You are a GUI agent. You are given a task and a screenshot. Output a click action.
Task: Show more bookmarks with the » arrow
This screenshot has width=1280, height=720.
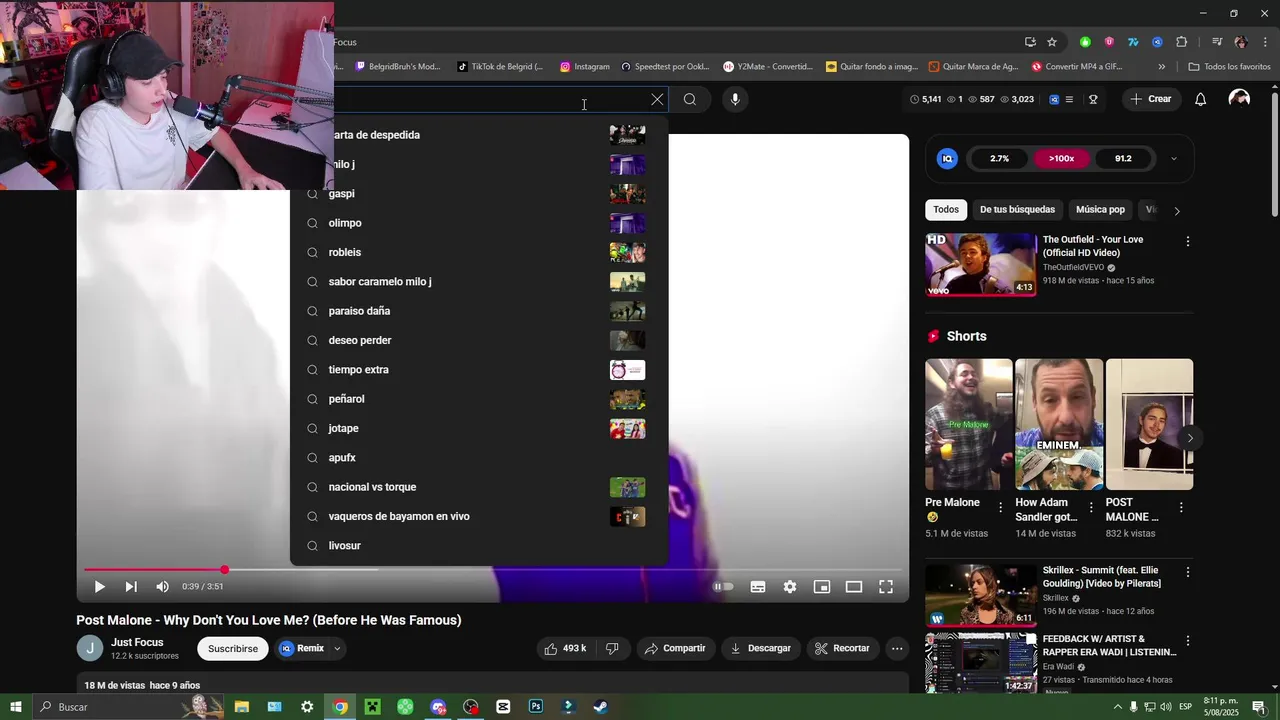1161,67
